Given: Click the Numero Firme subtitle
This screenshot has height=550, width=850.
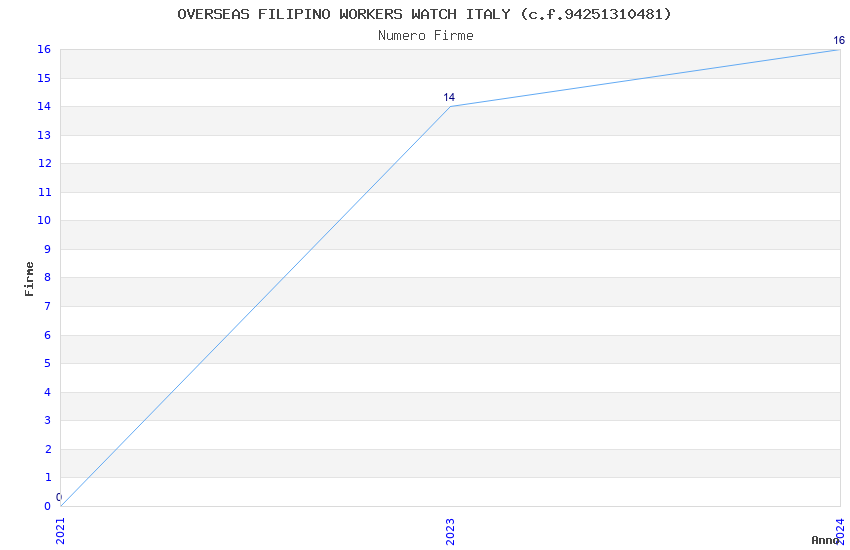Looking at the screenshot, I should coord(426,36).
